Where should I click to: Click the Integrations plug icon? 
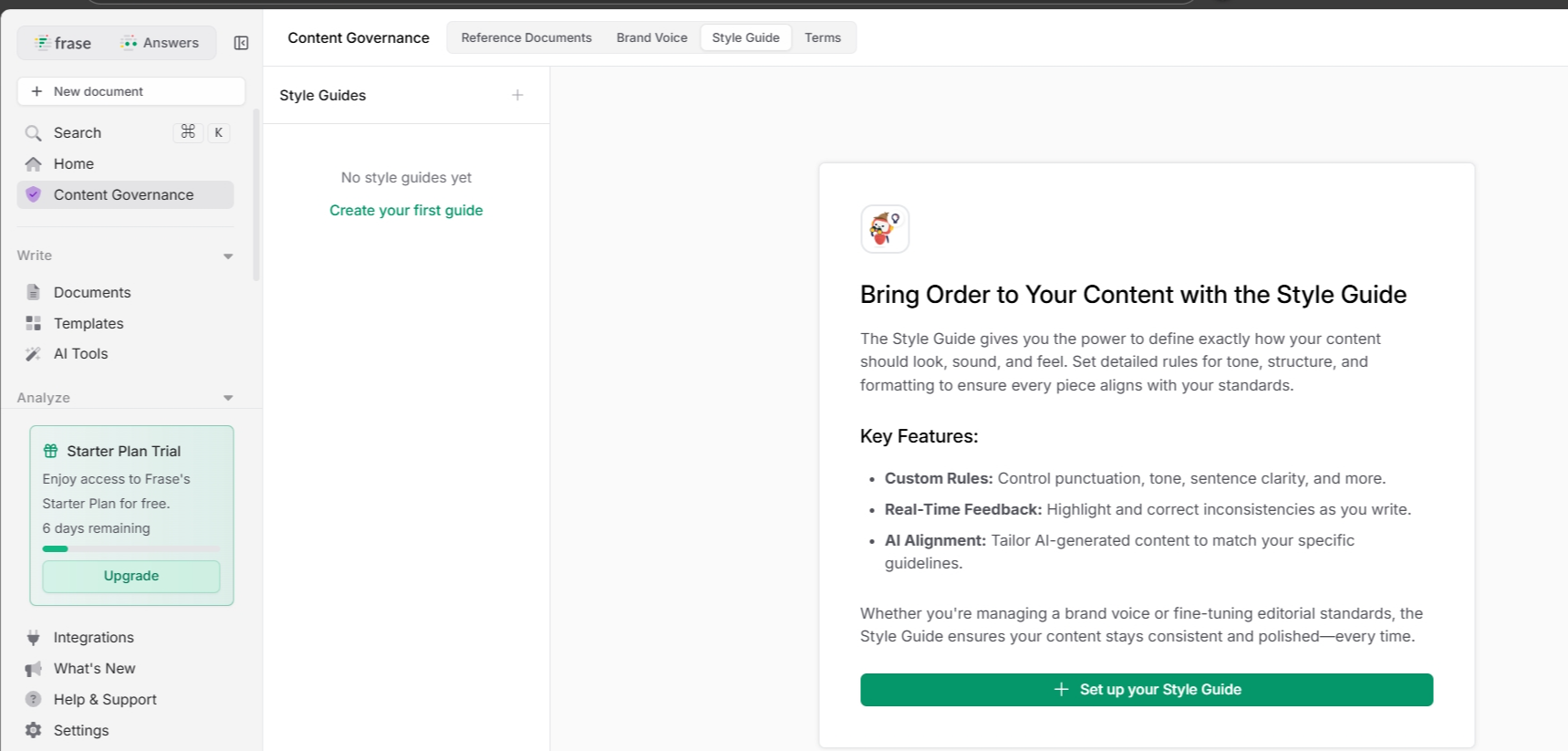(34, 637)
